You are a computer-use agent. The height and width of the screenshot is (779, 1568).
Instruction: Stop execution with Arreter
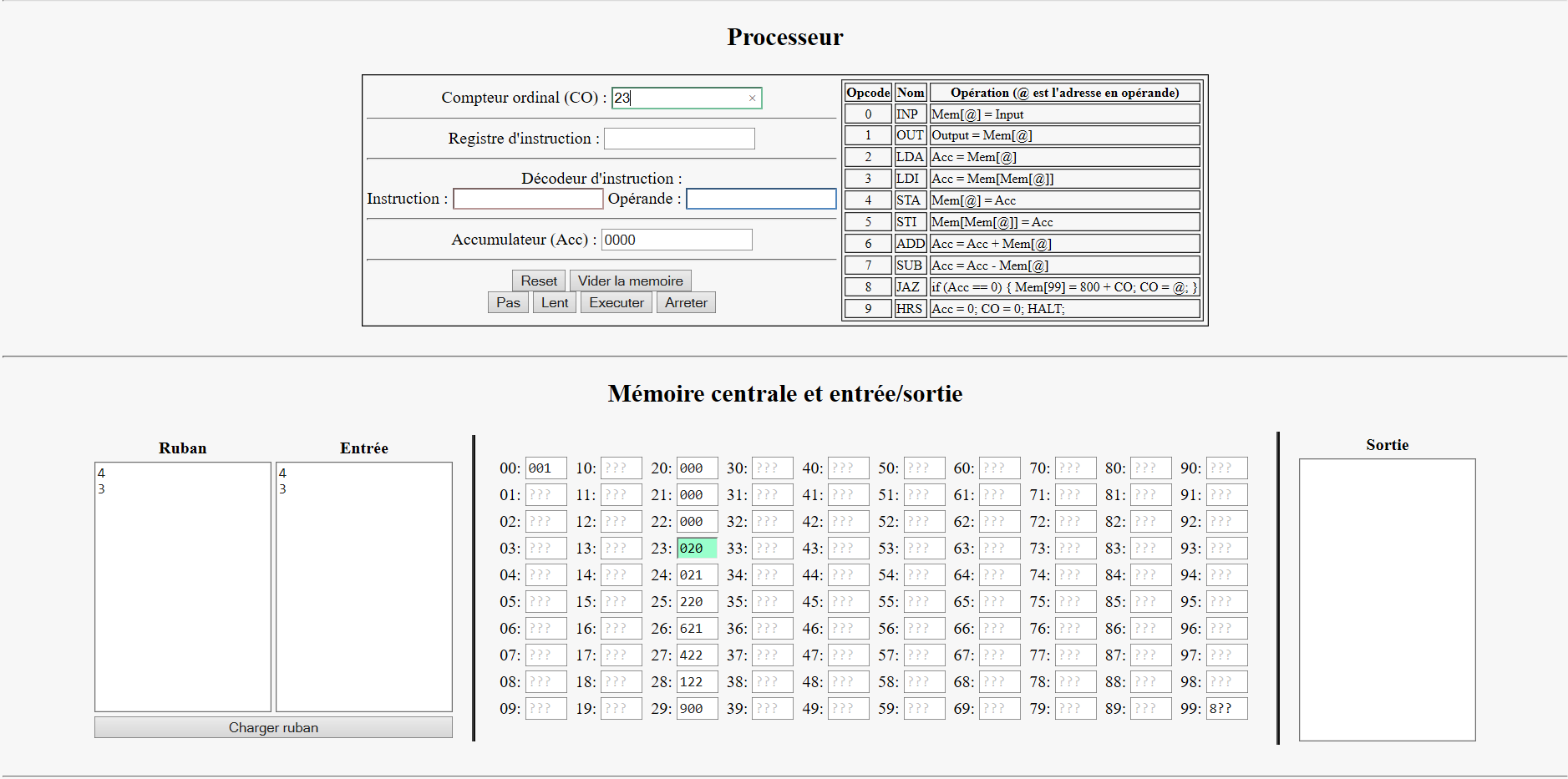coord(686,302)
